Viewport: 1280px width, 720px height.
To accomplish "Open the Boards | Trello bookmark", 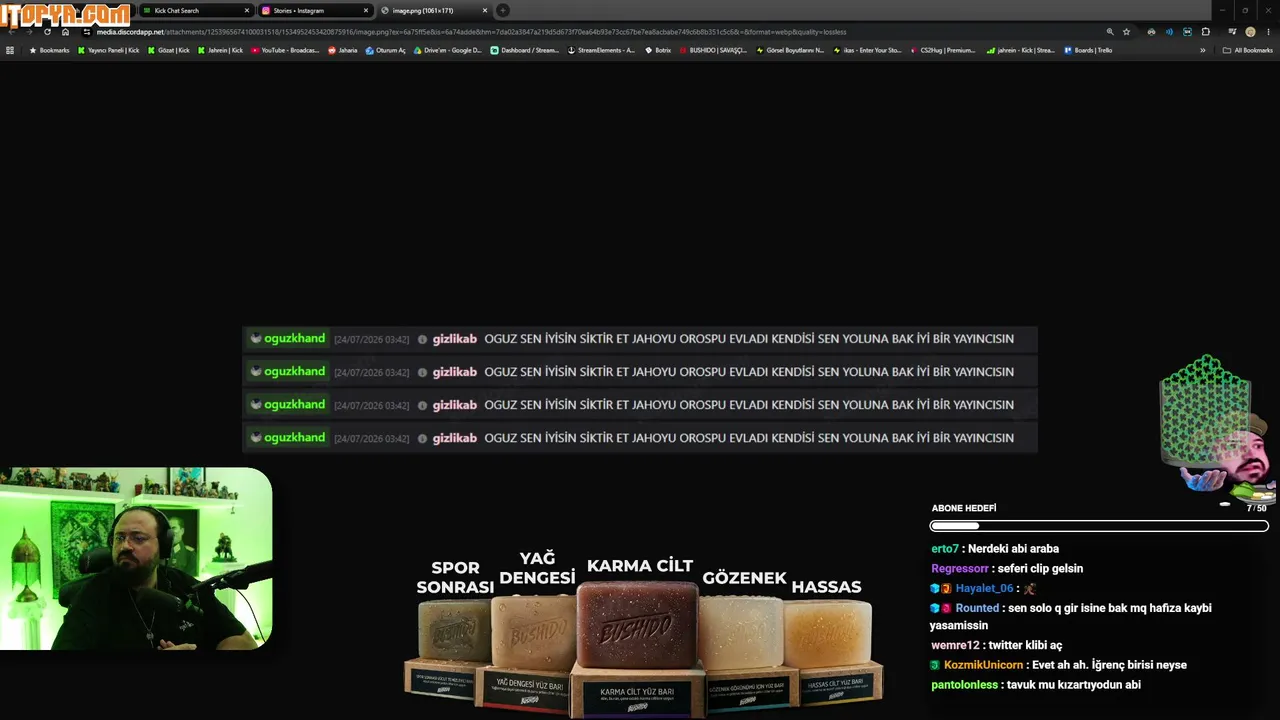I will tap(1088, 50).
